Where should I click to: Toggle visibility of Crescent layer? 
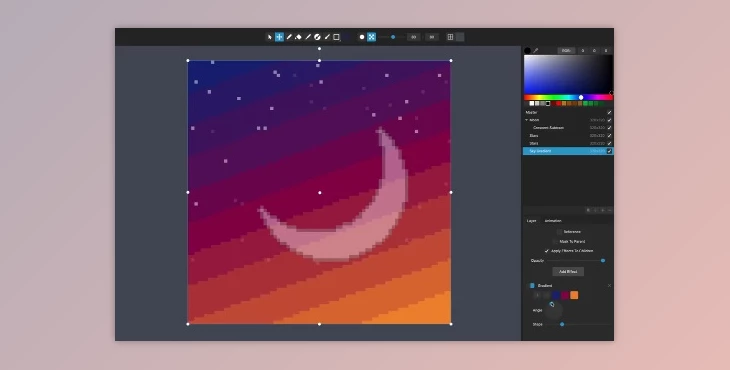point(609,128)
